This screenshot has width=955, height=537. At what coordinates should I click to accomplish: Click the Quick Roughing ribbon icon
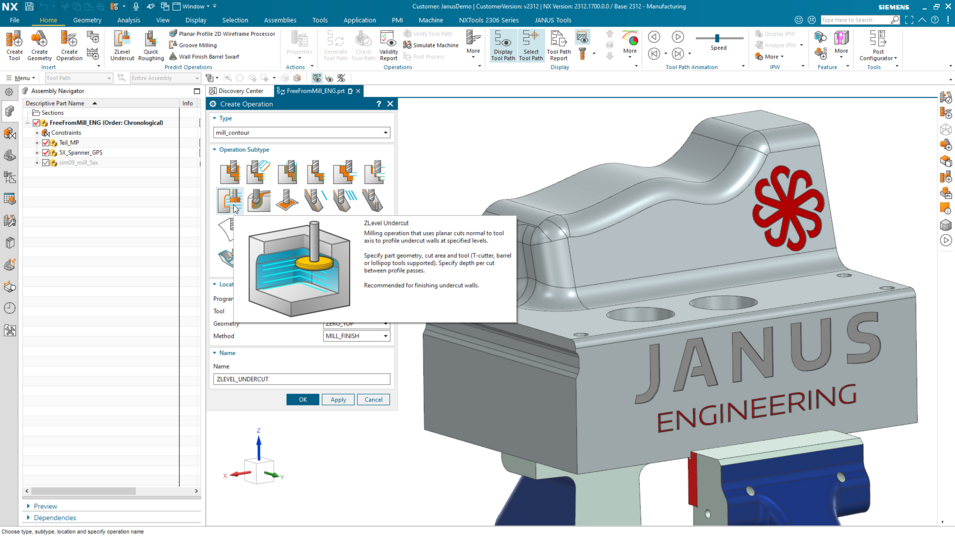150,46
